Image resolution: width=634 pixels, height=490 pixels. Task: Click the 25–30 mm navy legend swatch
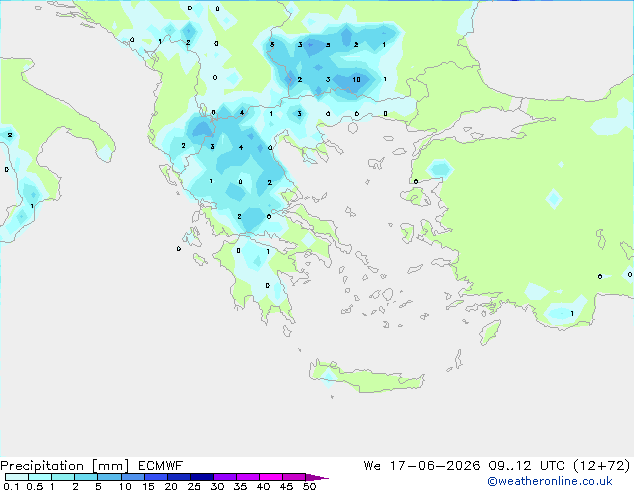[x=202, y=477]
